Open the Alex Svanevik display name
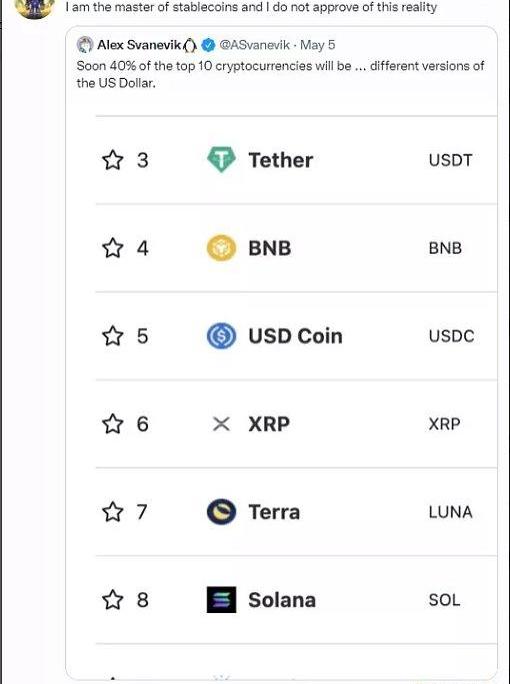Screen dimensions: 510x684 coord(139,45)
